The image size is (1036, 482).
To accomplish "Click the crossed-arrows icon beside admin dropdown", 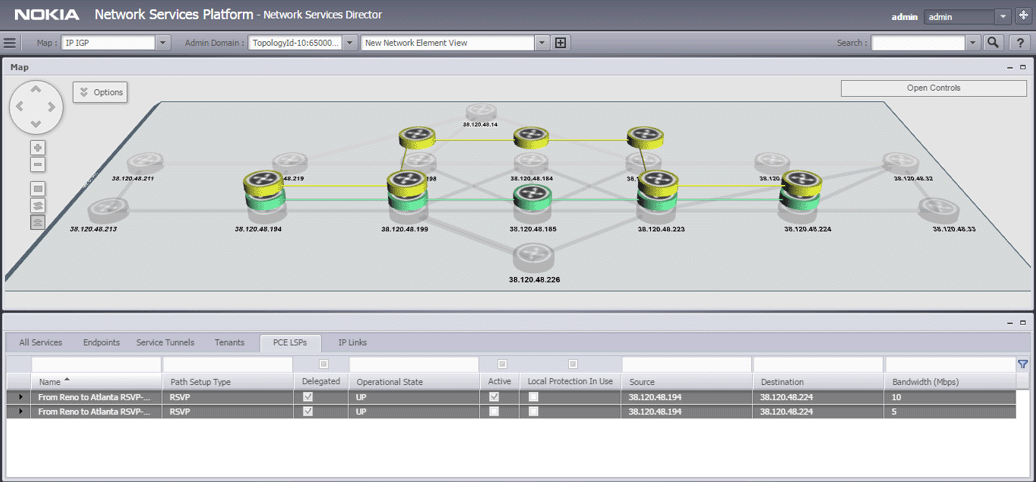I will [x=1023, y=16].
